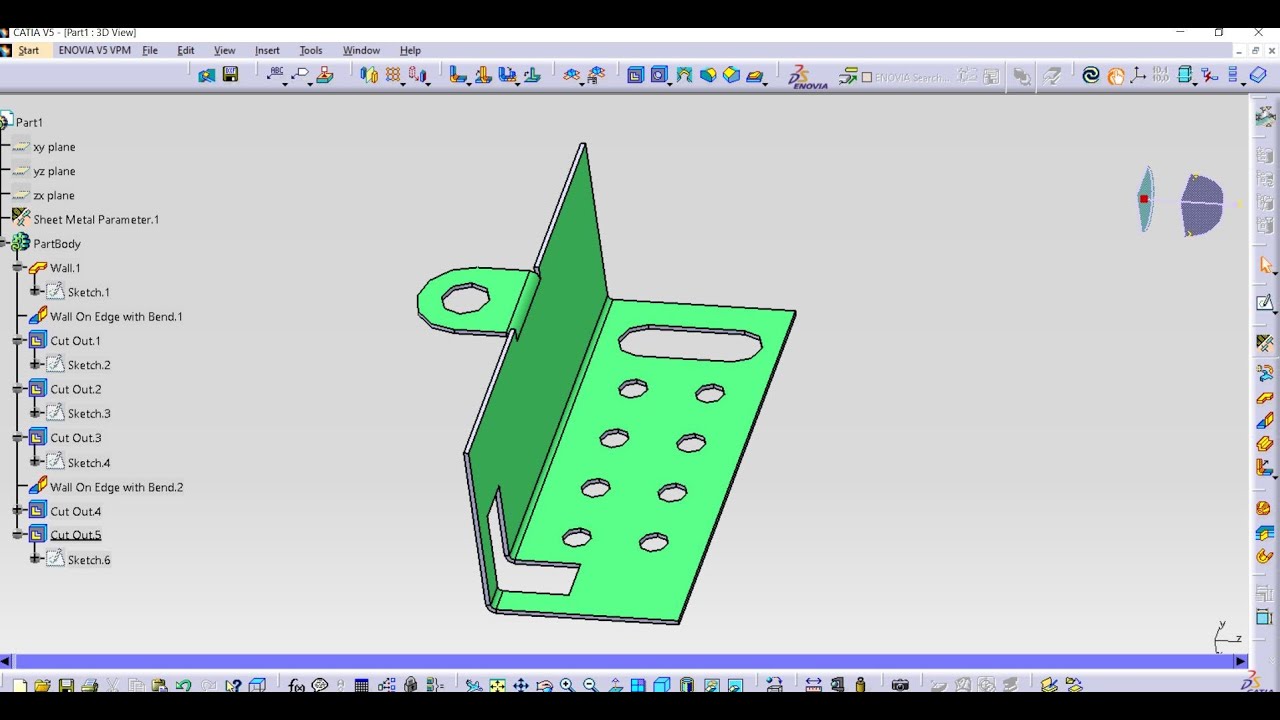Select the Pan tool icon
This screenshot has height=720, width=1280.
click(521, 686)
